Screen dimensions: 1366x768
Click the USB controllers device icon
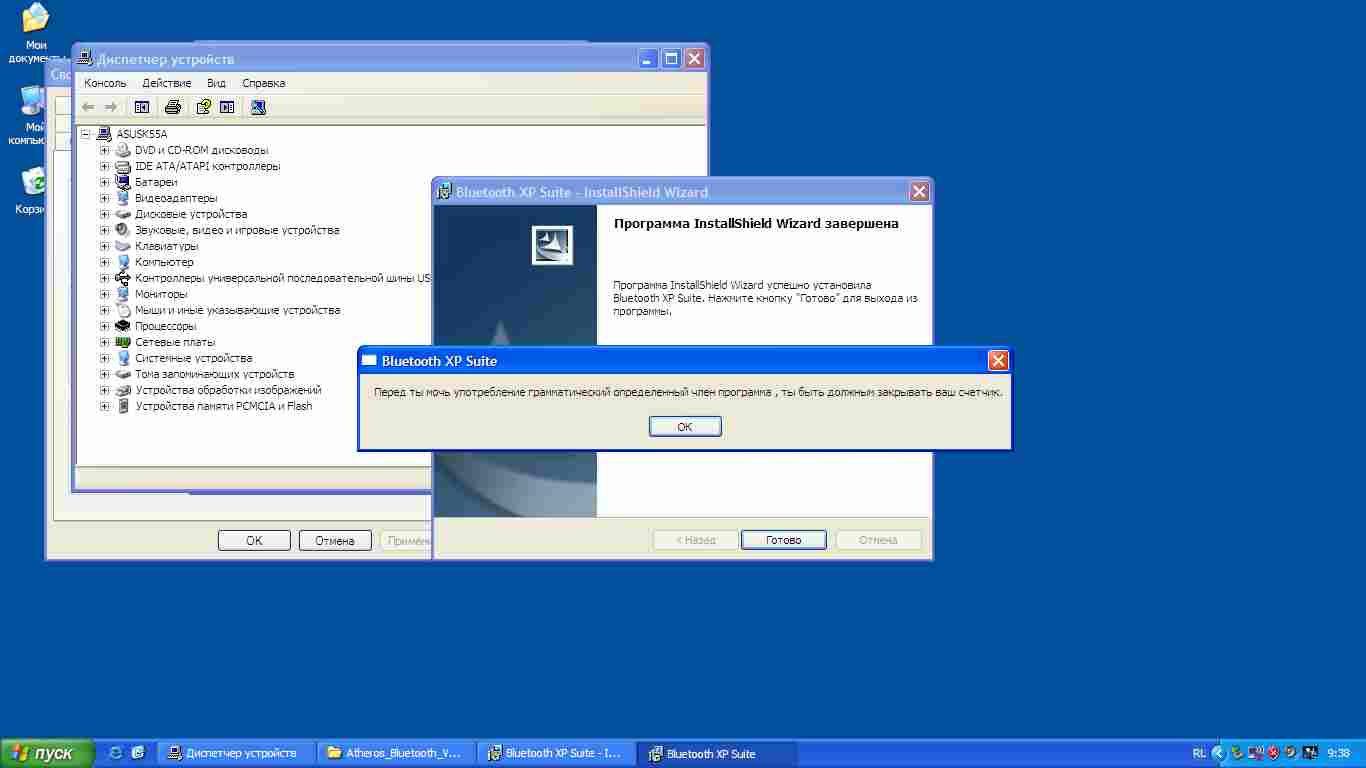[x=123, y=278]
